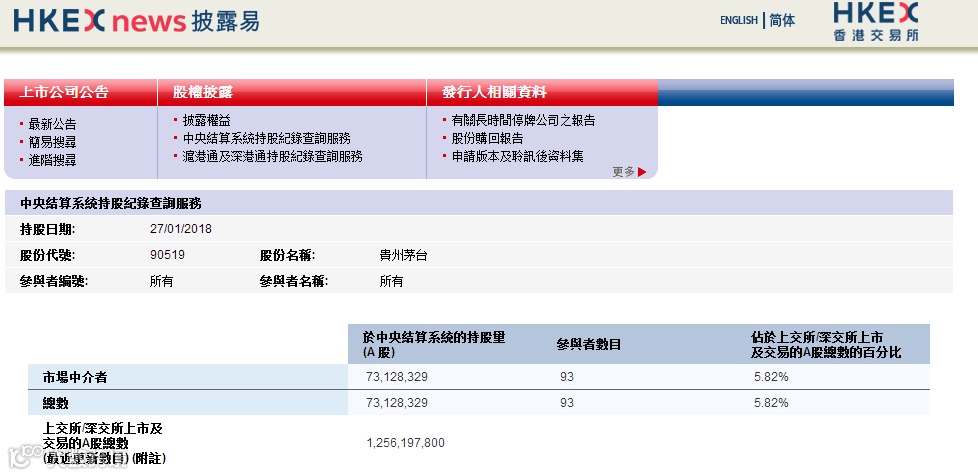Click 參與者數目 column header
The width and height of the screenshot is (978, 476).
589,344
